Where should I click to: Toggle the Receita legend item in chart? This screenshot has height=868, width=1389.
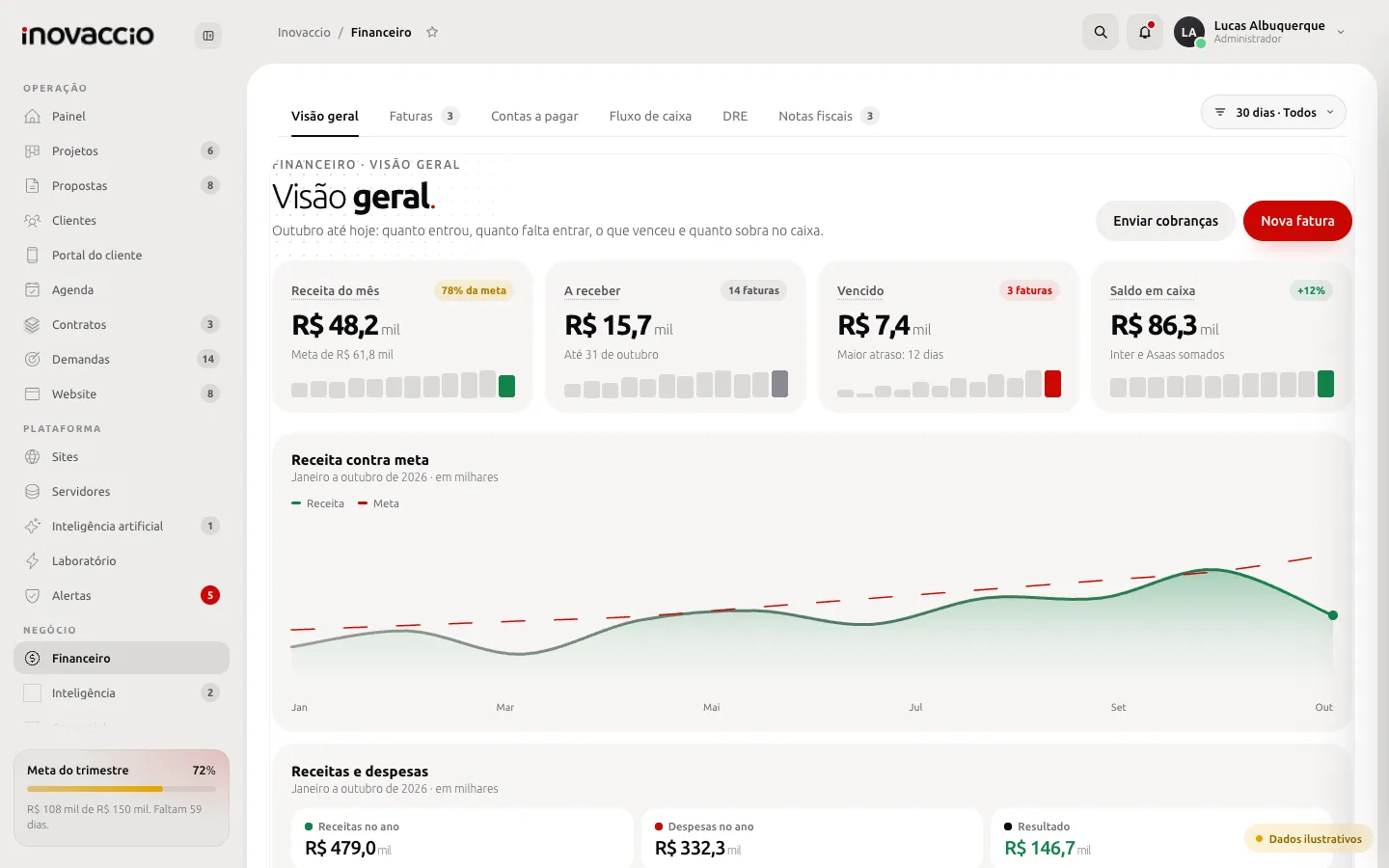coord(317,503)
